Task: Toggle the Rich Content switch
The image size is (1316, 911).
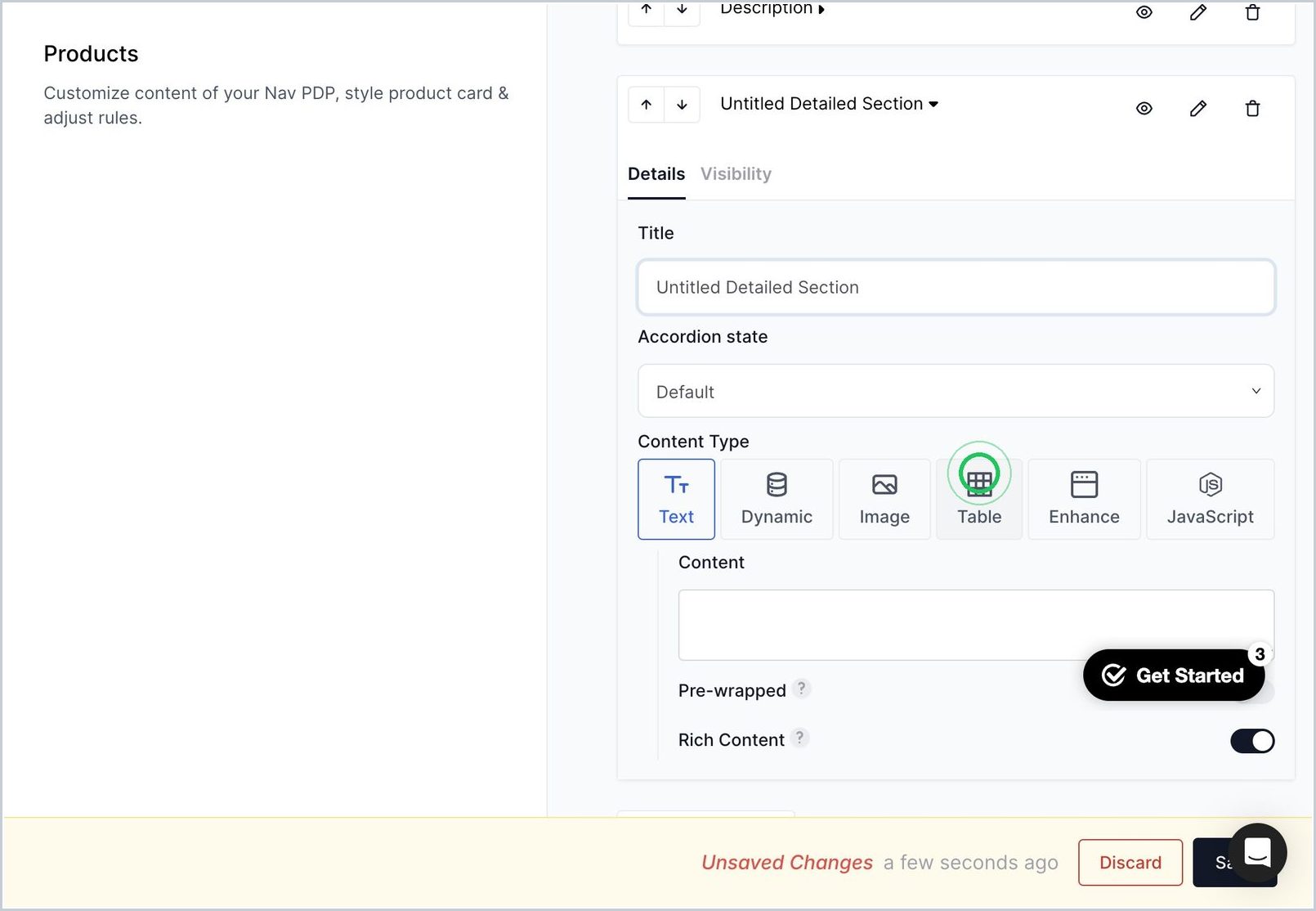Action: pos(1252,741)
